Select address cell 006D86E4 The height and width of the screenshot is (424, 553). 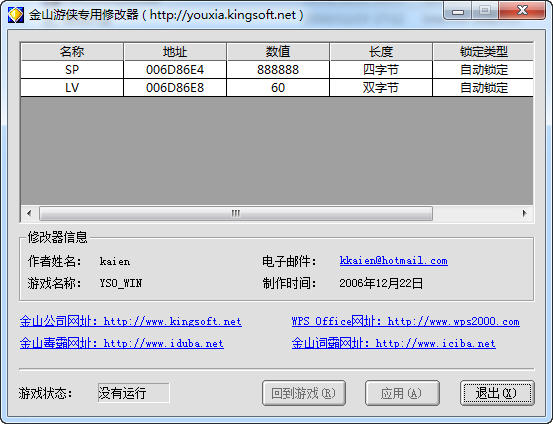point(175,69)
